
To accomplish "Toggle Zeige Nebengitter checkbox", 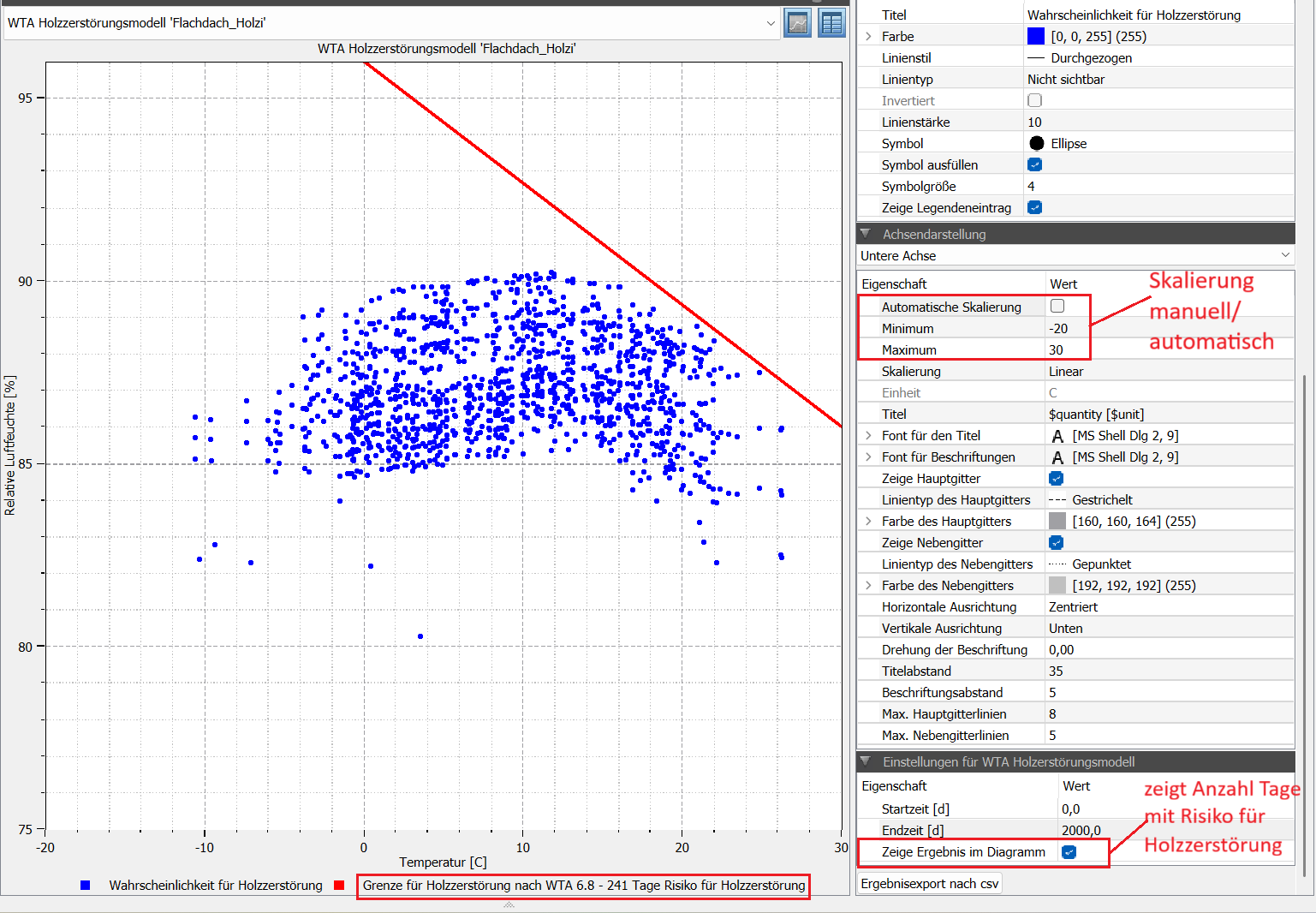I will (x=1056, y=542).
